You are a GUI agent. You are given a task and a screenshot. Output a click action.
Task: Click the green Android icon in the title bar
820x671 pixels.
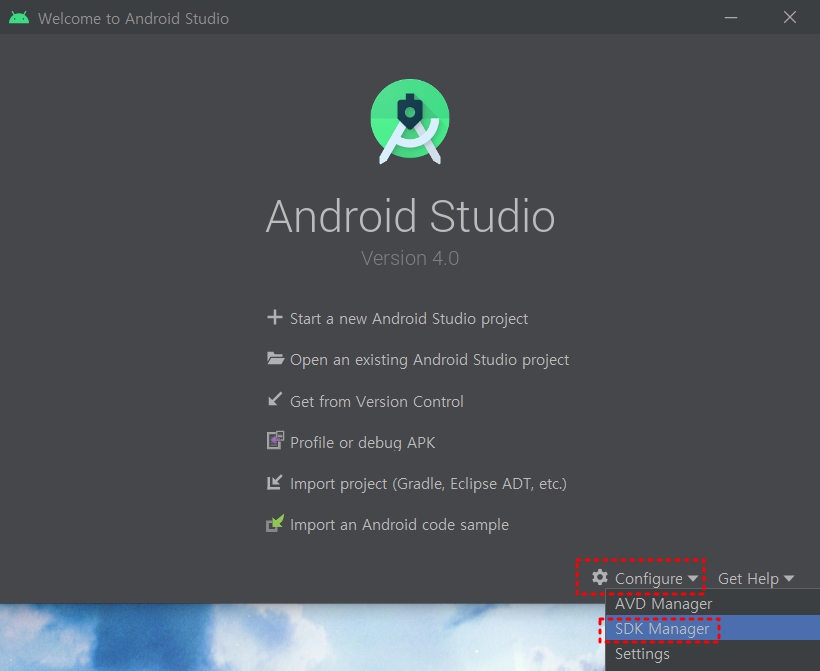[x=19, y=18]
